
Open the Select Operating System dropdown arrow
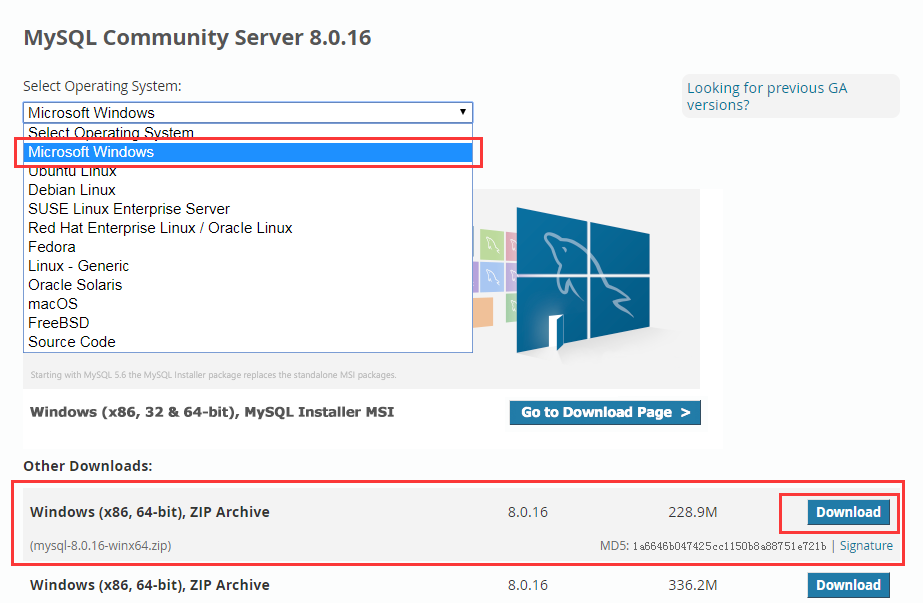point(462,112)
